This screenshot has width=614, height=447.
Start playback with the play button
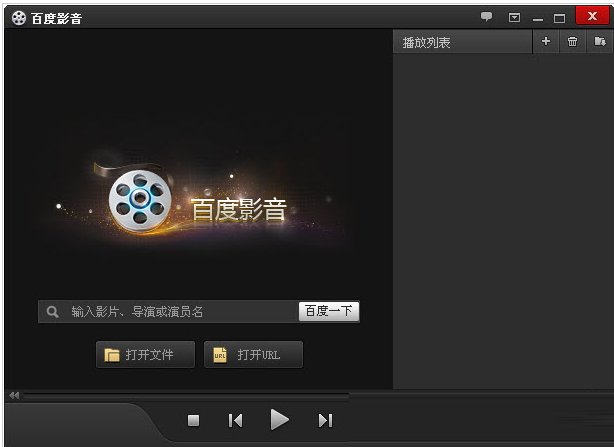click(x=280, y=420)
